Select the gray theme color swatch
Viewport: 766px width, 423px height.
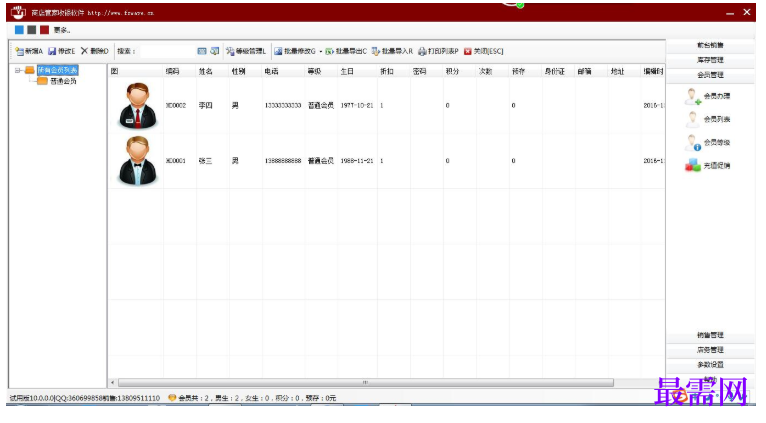tap(32, 30)
